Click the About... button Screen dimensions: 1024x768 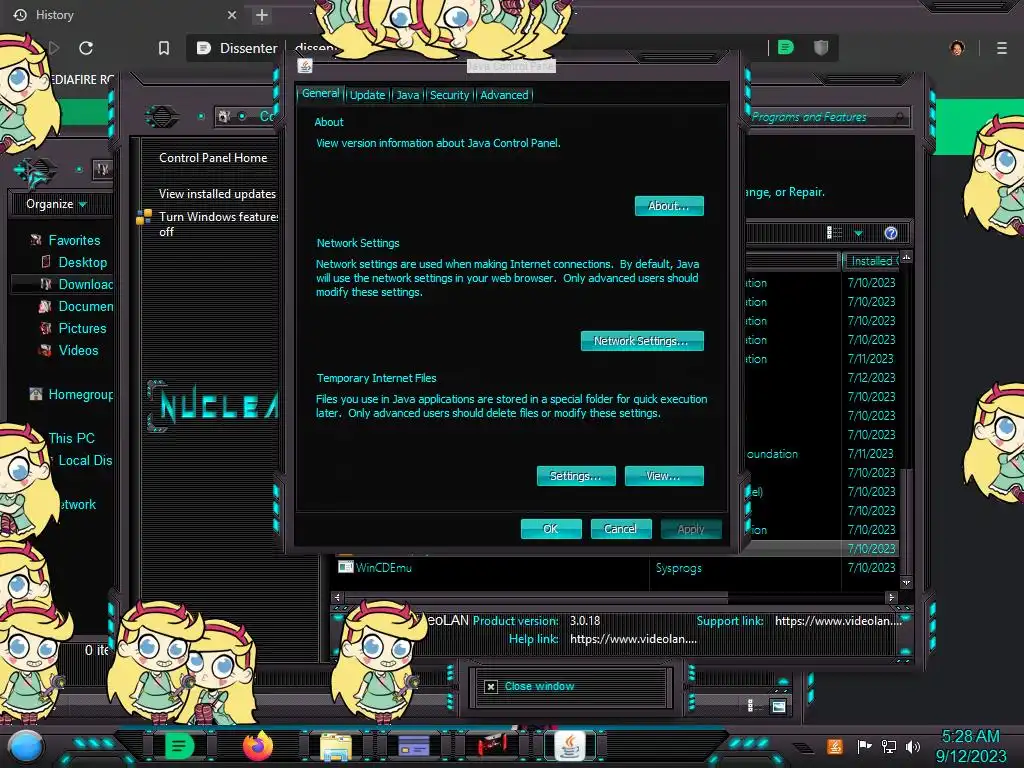pyautogui.click(x=669, y=206)
